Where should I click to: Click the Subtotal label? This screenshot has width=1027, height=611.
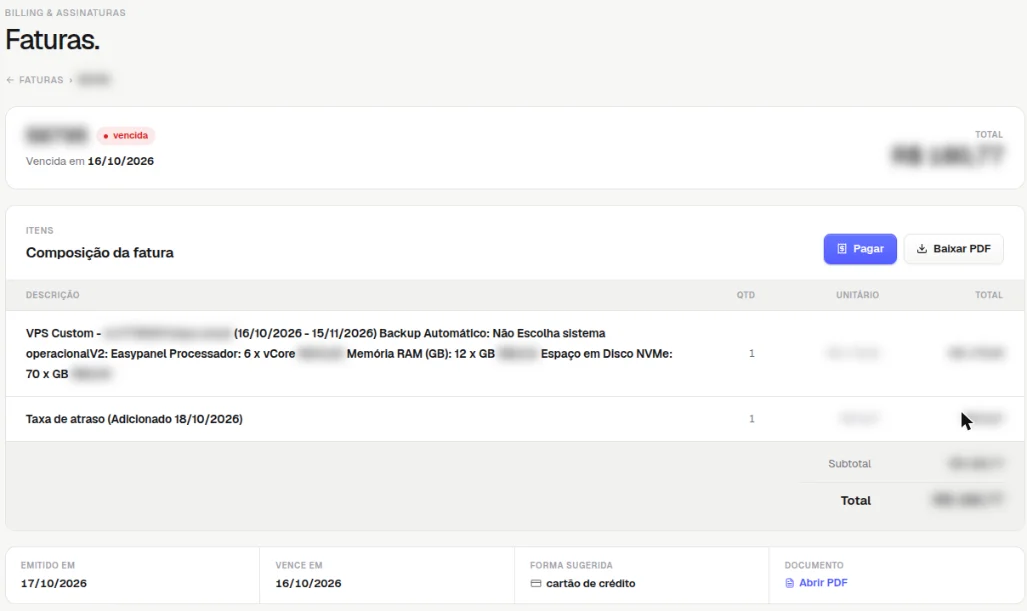tap(850, 464)
